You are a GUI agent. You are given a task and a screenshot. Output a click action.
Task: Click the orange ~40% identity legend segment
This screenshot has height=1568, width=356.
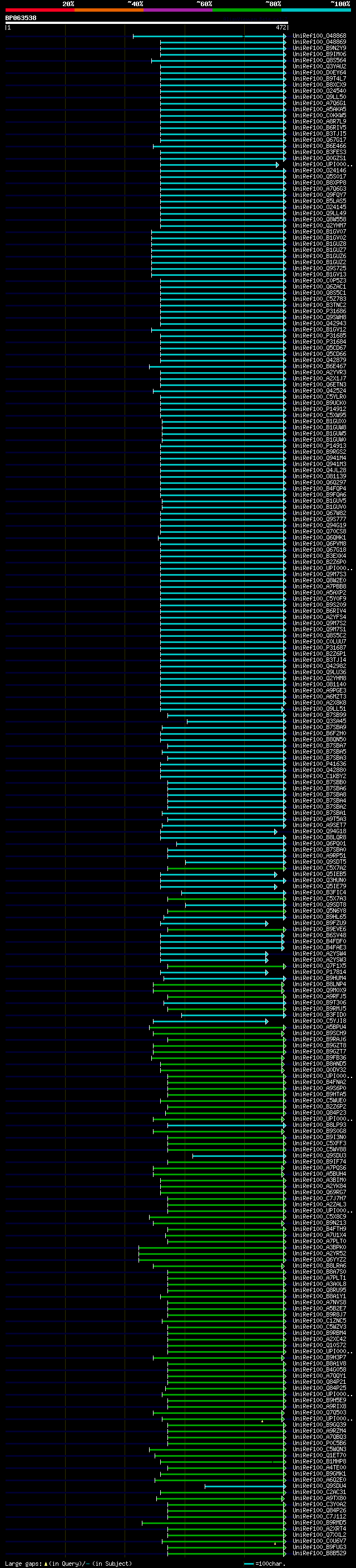pos(109,10)
